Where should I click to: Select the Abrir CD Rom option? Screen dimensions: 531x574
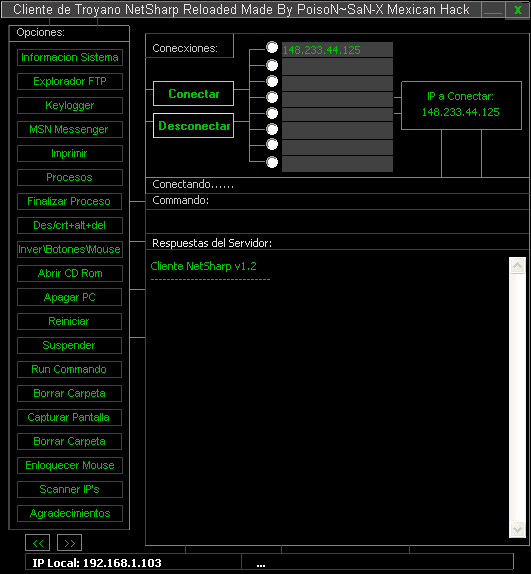(x=70, y=273)
